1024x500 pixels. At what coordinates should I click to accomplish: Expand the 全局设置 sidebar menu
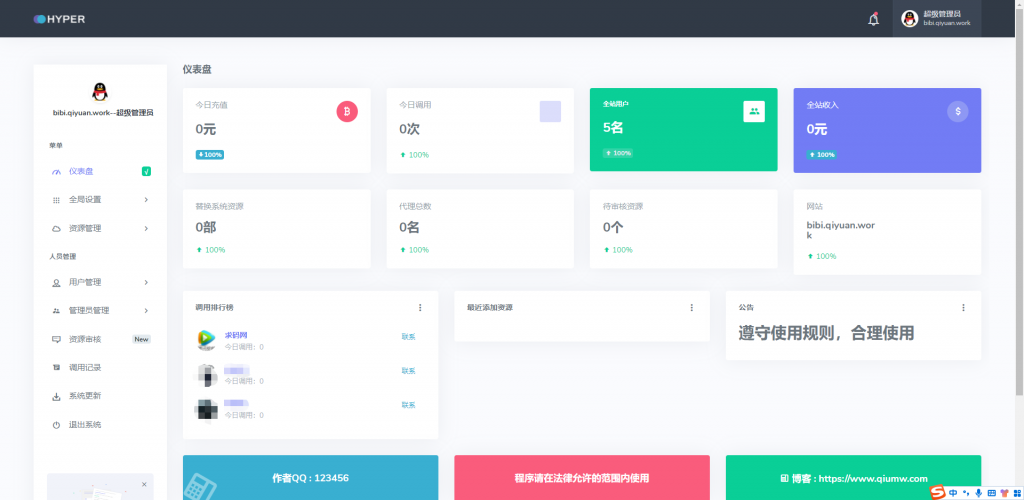[x=100, y=200]
